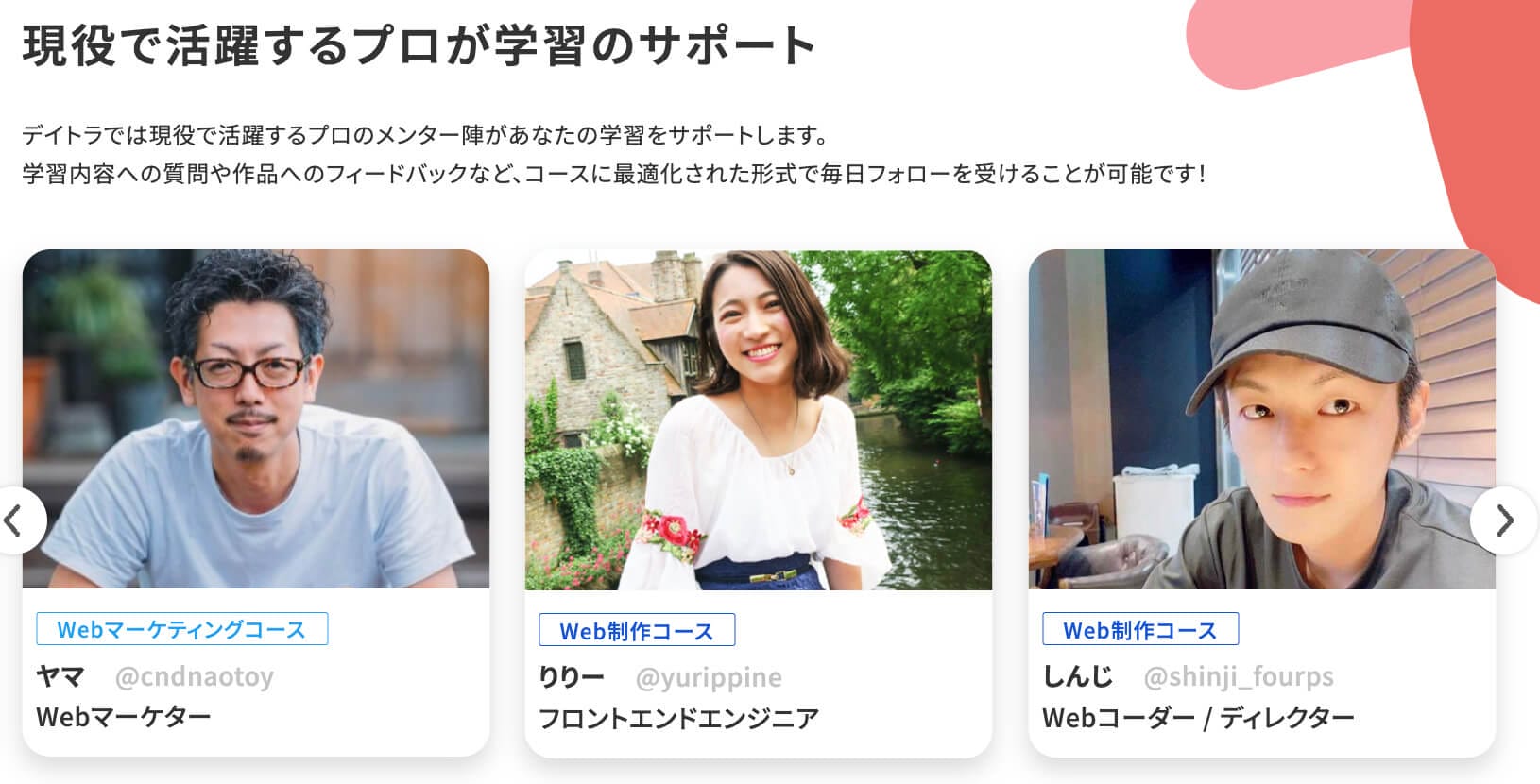
Task: Select the Webマーケティングコース tag
Action: click(182, 629)
